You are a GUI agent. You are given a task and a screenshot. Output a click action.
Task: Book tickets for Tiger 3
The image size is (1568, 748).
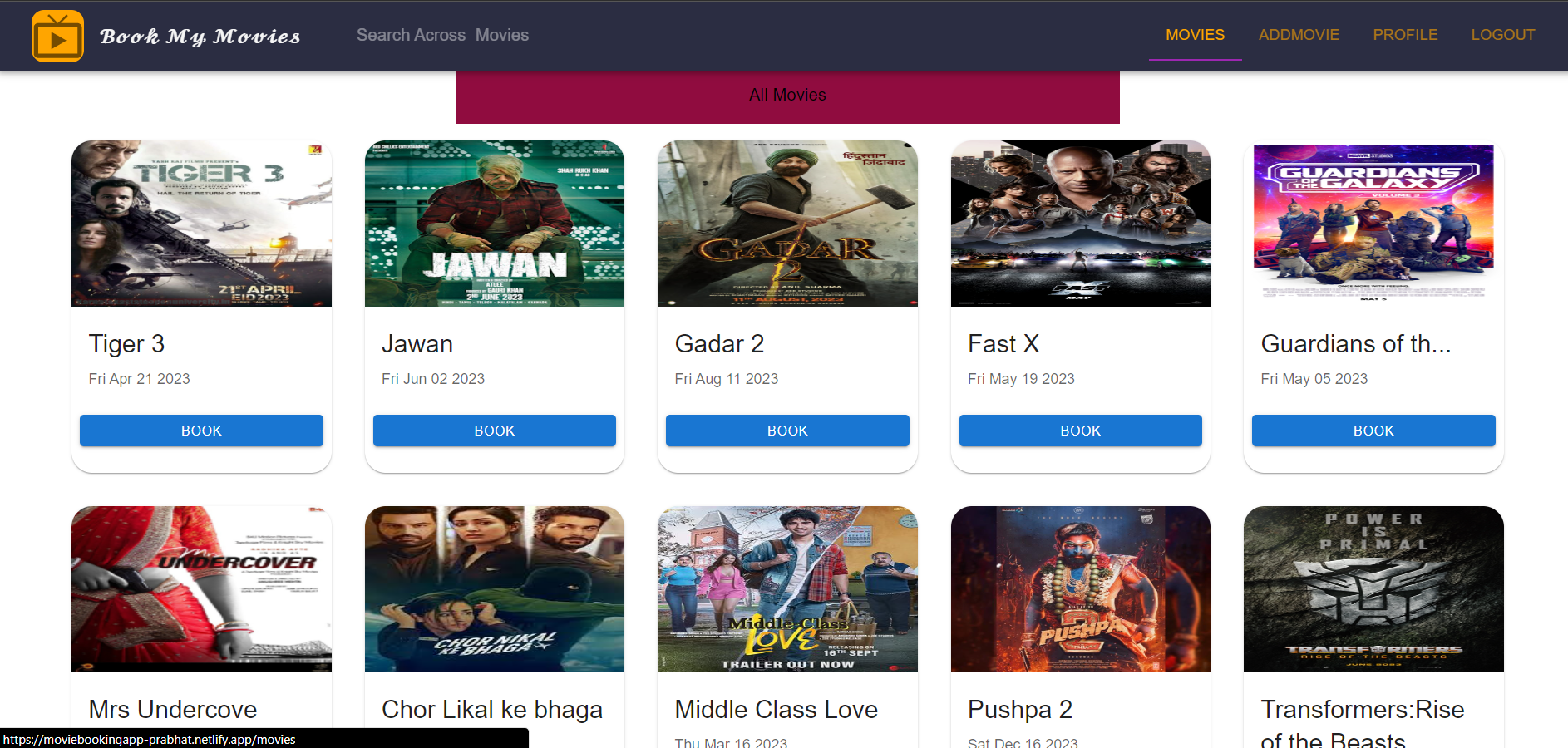point(201,431)
